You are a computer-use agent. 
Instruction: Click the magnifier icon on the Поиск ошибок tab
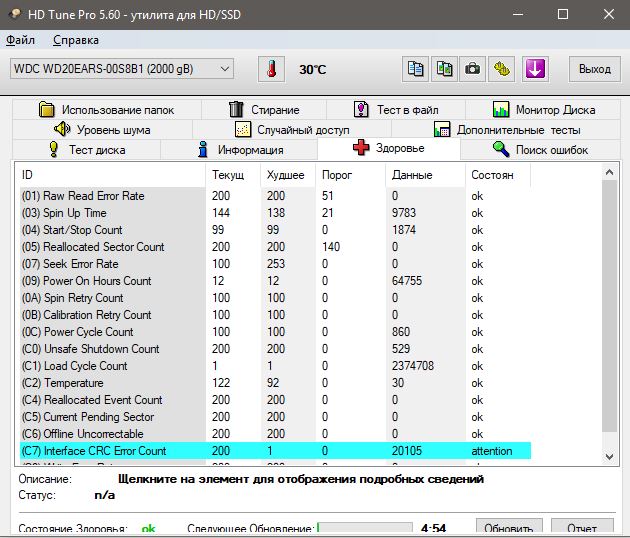pos(501,149)
